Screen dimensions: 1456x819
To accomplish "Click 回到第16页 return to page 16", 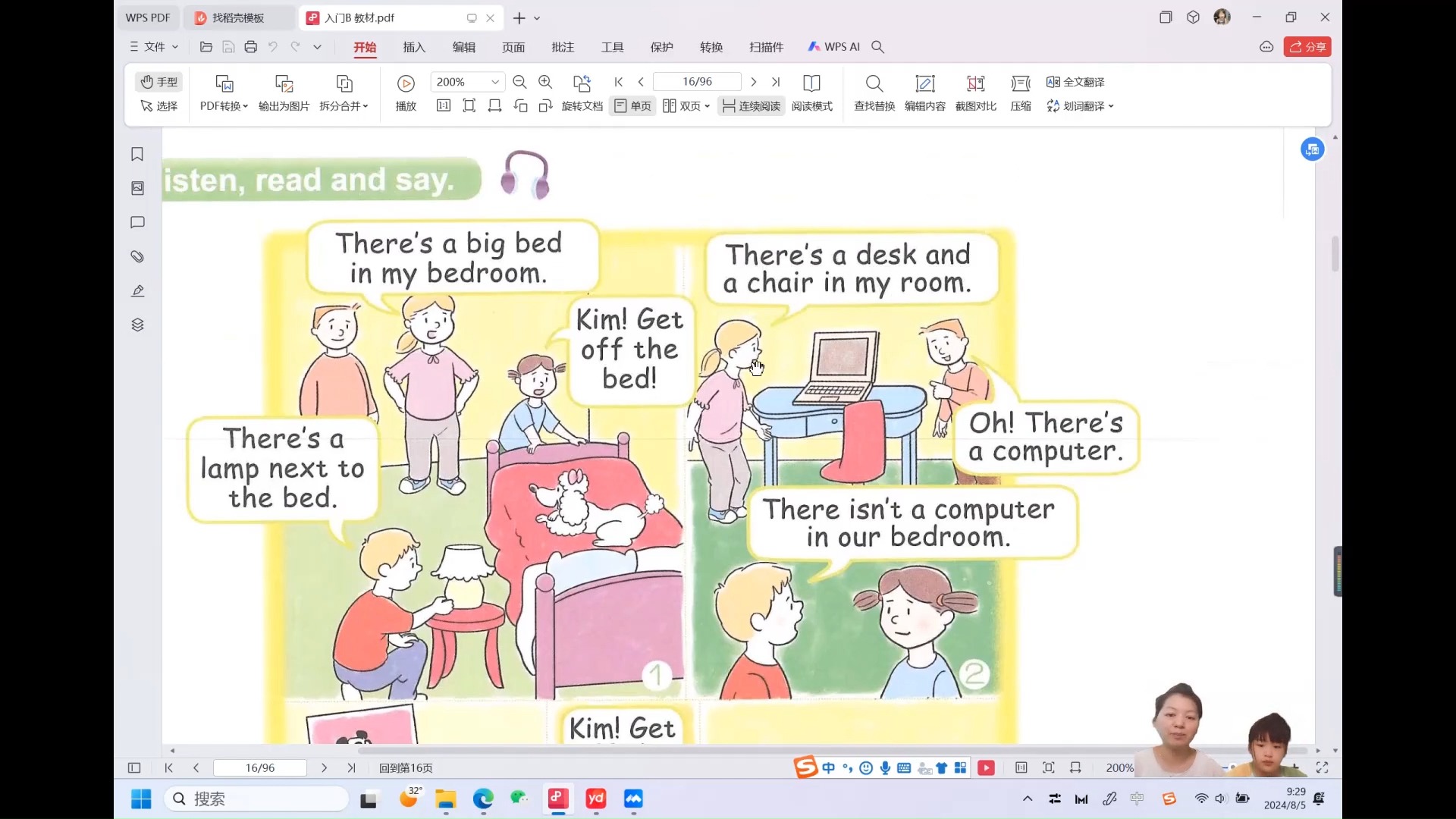I will tap(406, 768).
